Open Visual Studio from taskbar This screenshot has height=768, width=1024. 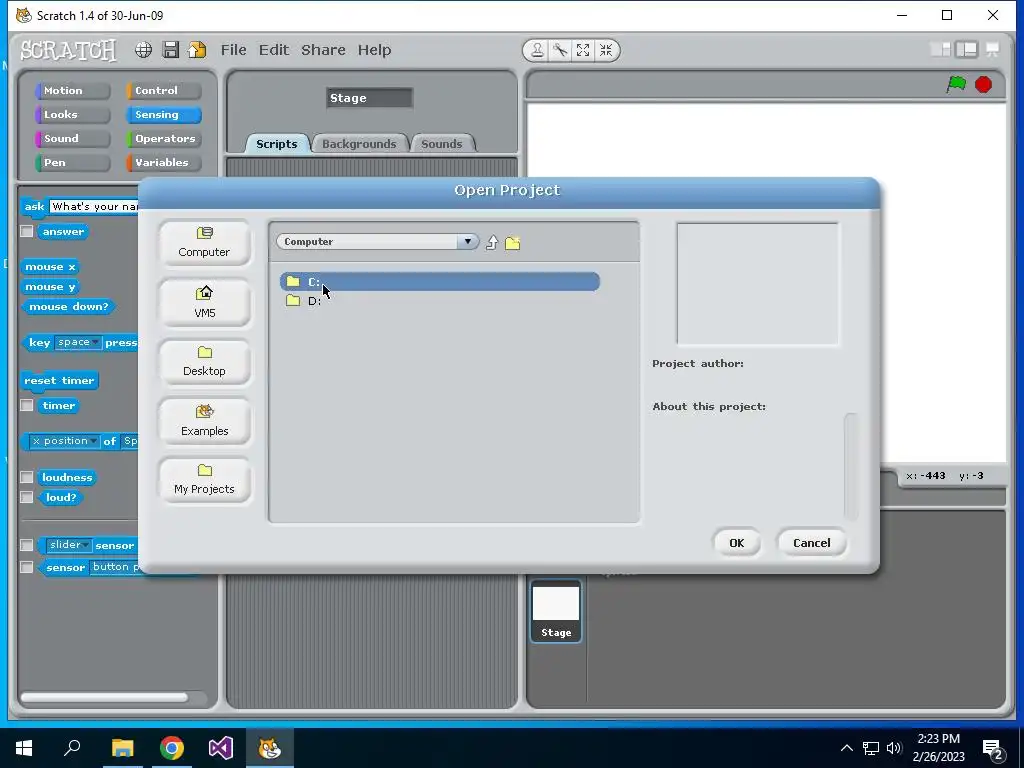tap(221, 748)
